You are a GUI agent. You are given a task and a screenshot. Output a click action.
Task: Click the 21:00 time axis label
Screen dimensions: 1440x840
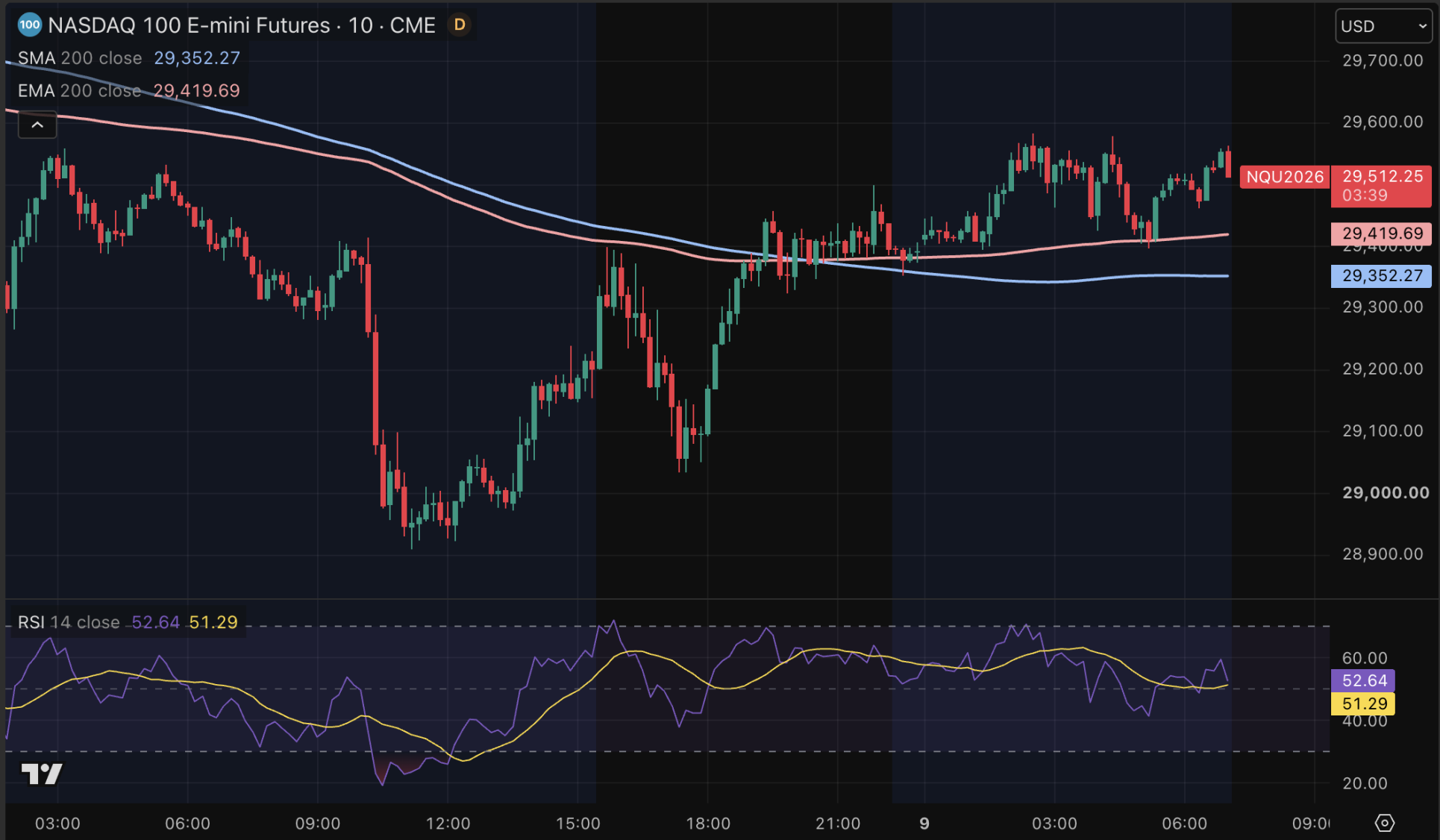[838, 824]
